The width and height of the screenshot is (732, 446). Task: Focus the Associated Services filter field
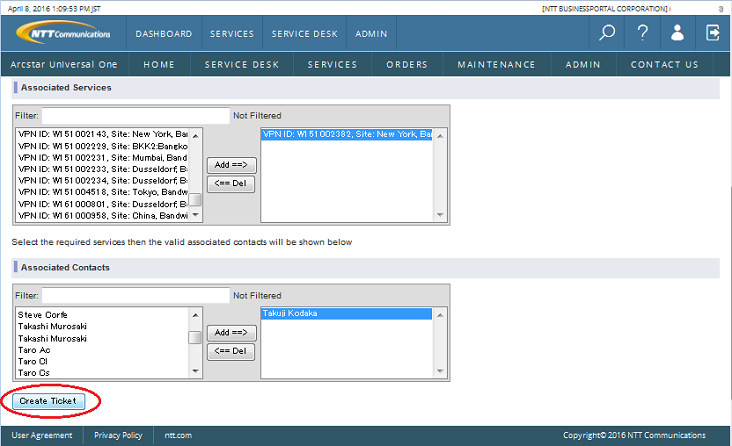tap(136, 116)
